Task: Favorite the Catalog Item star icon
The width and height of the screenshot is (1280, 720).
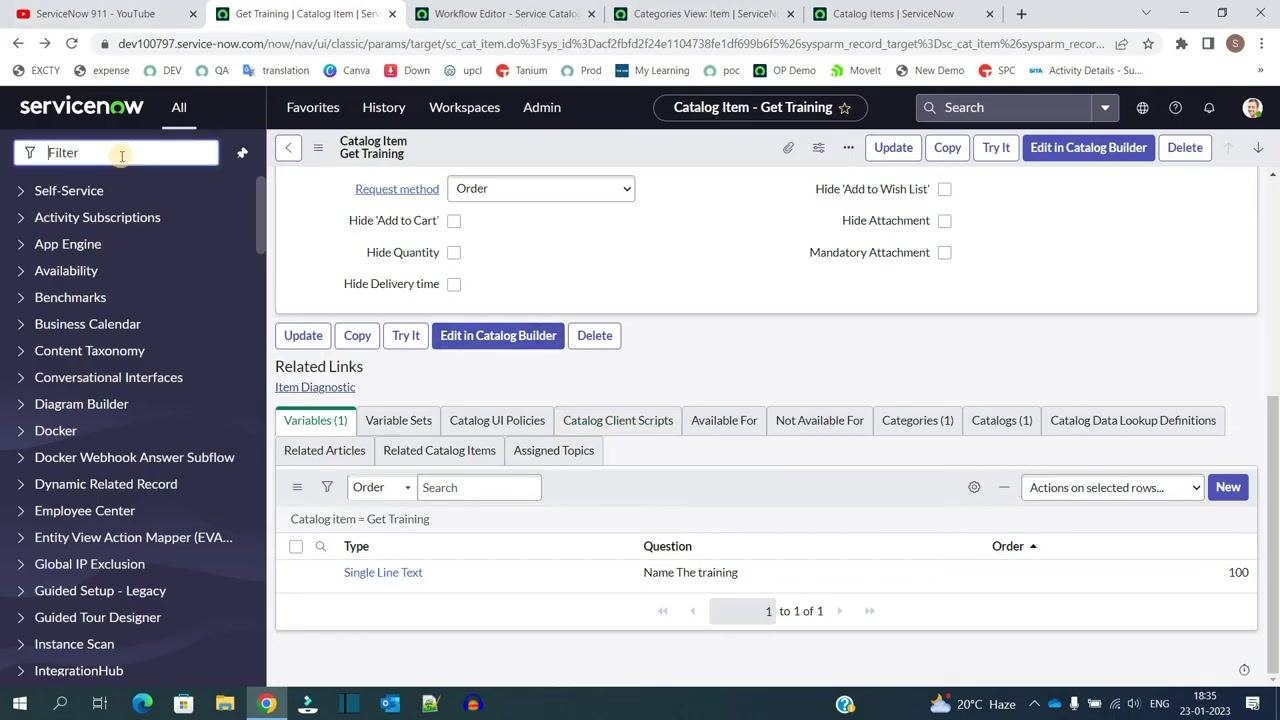Action: click(845, 108)
